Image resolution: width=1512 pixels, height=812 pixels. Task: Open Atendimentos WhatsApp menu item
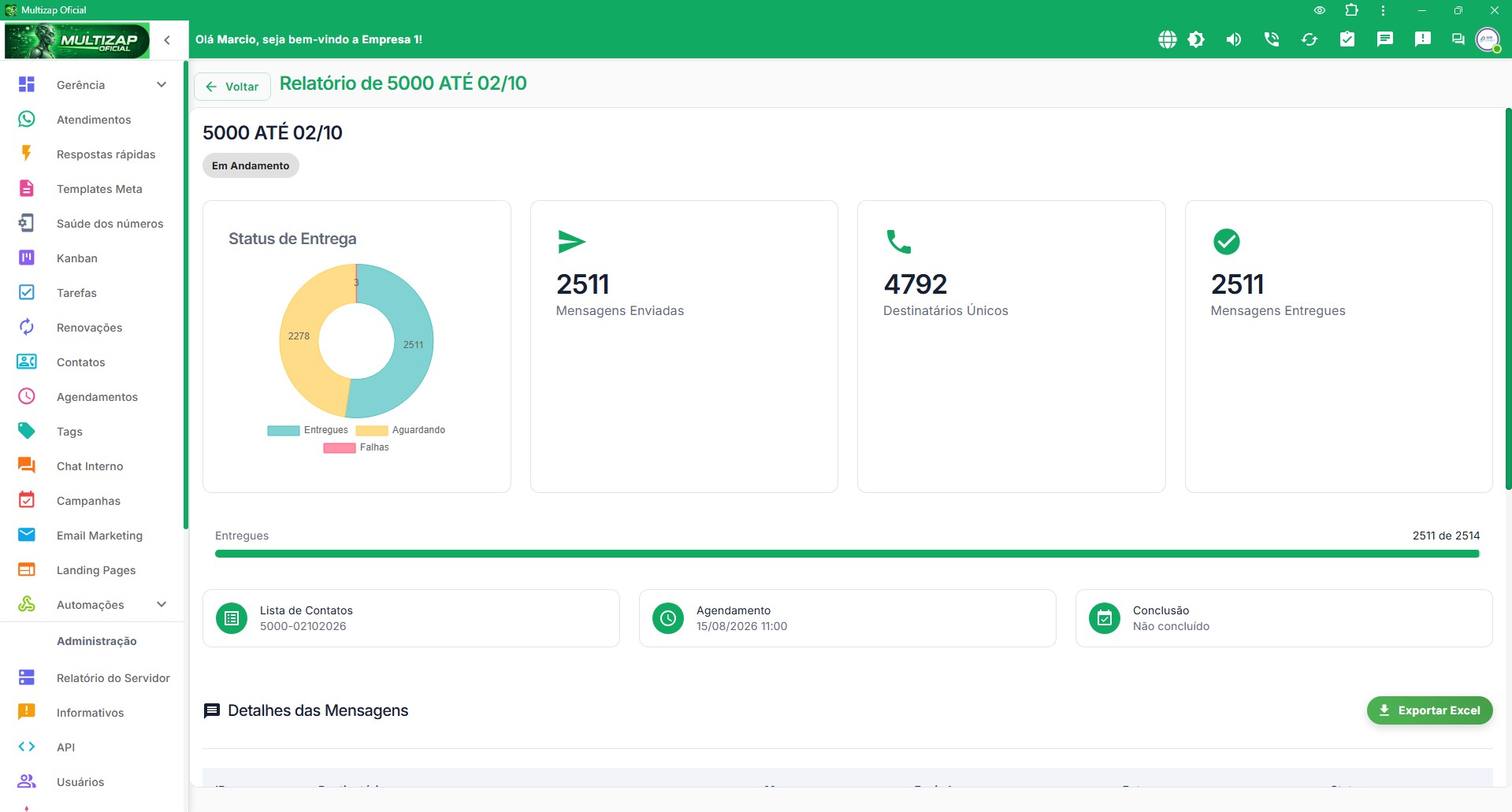(91, 120)
